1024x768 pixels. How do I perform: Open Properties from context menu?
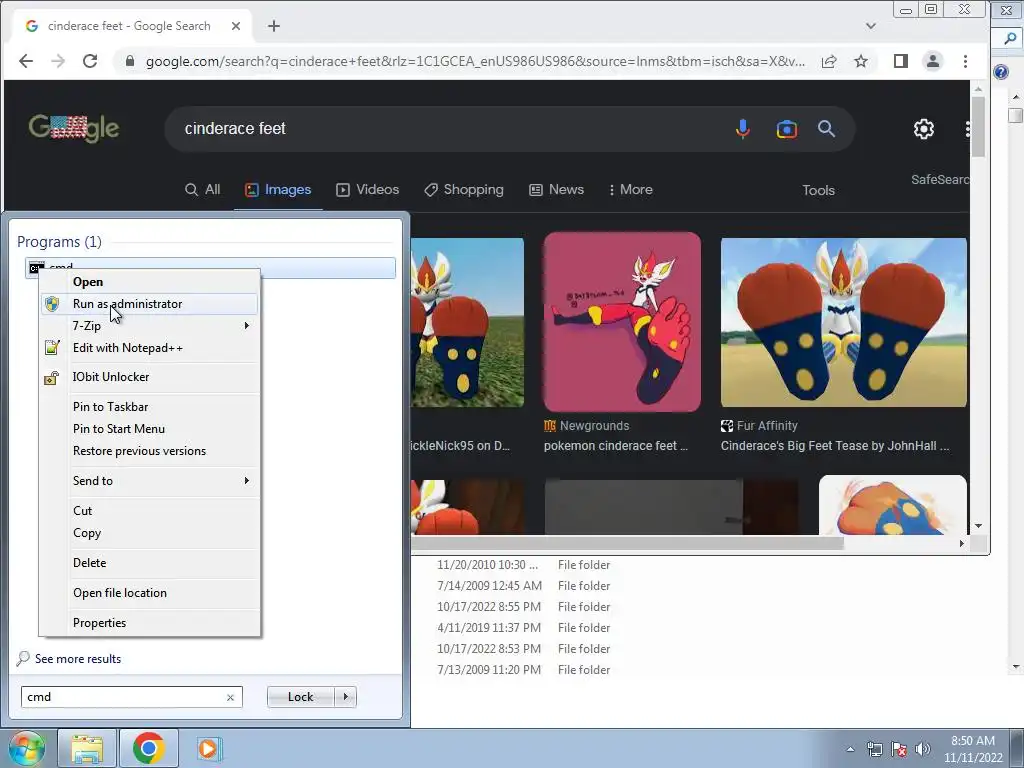pos(150,623)
